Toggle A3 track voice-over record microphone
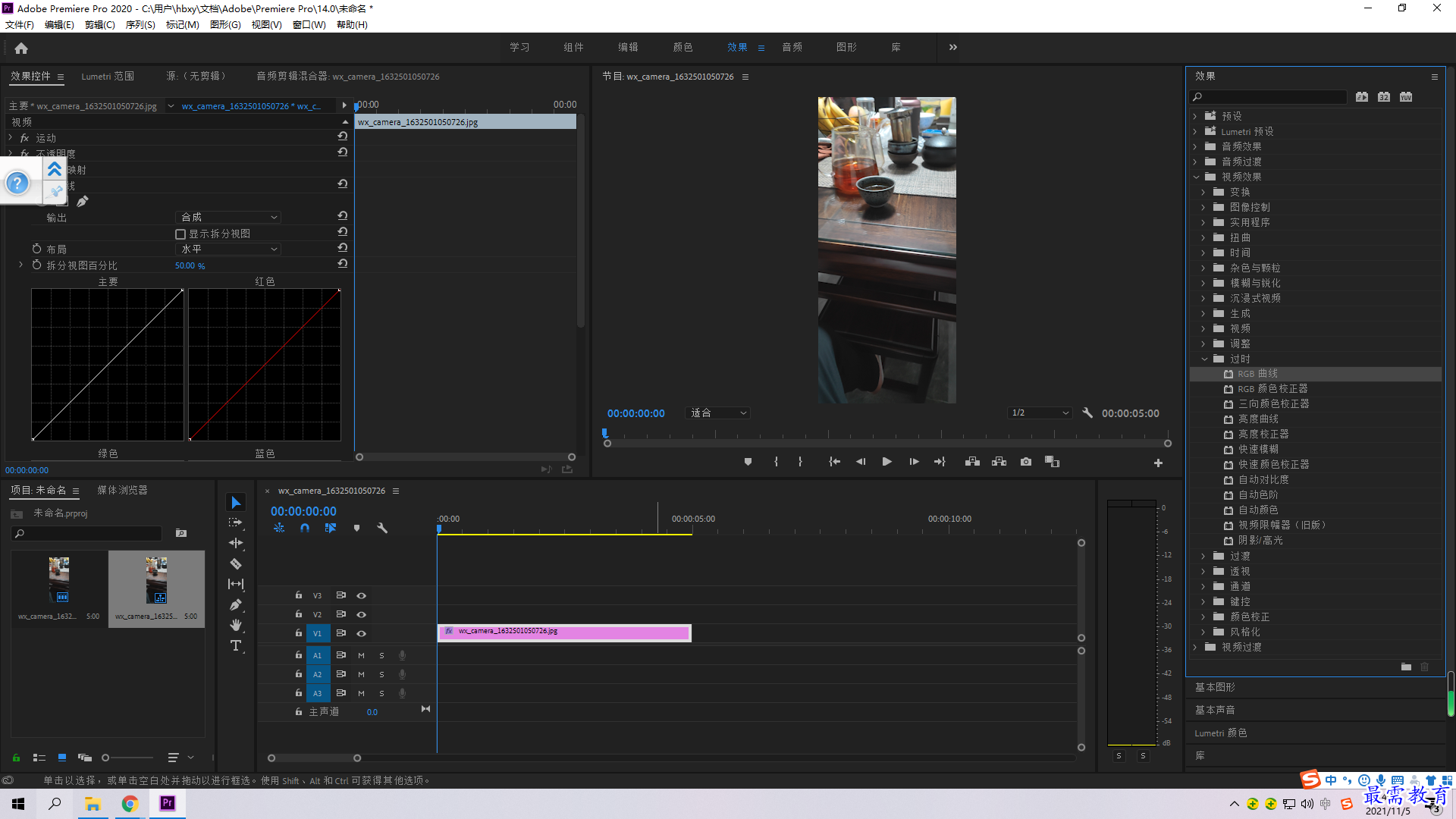This screenshot has height=819, width=1456. (x=402, y=693)
